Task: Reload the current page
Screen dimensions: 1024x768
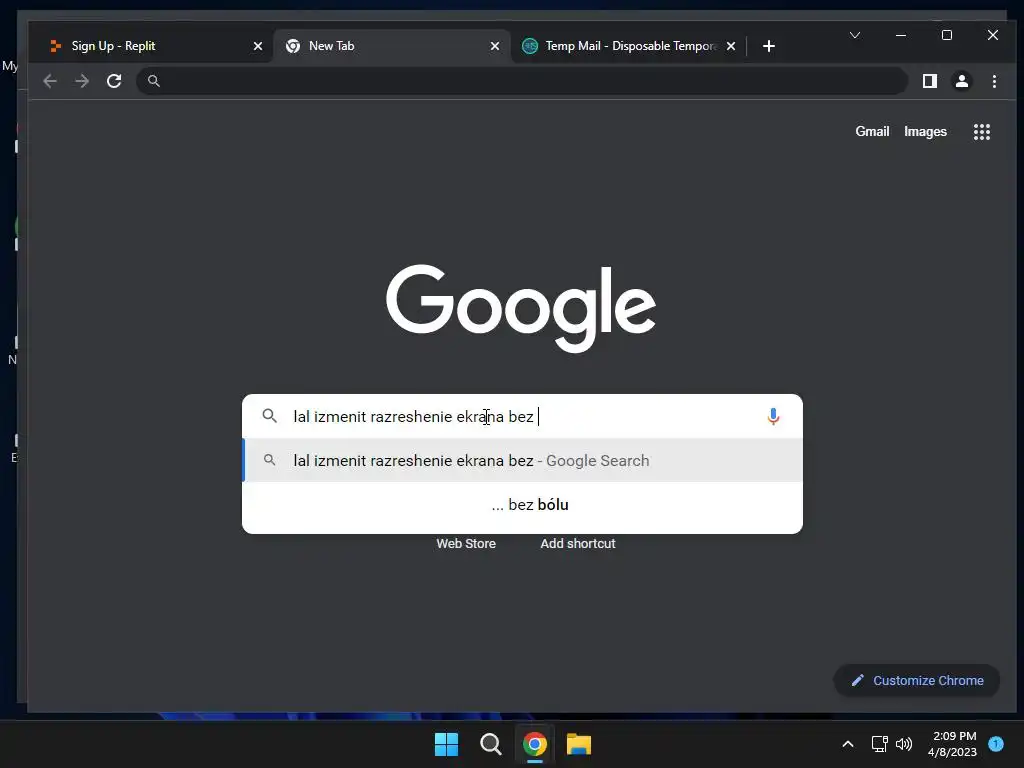Action: (114, 81)
